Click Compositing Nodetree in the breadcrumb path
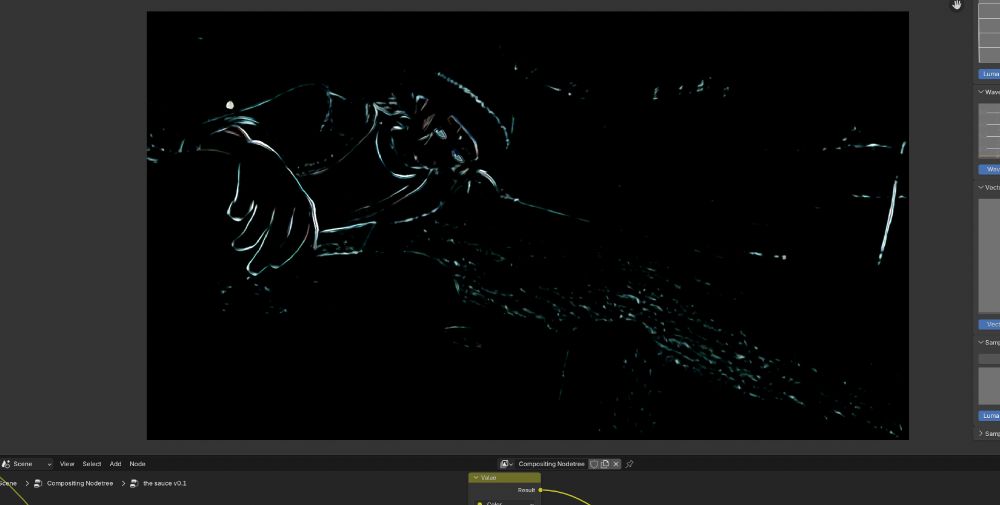The width and height of the screenshot is (1000, 505). click(x=80, y=483)
